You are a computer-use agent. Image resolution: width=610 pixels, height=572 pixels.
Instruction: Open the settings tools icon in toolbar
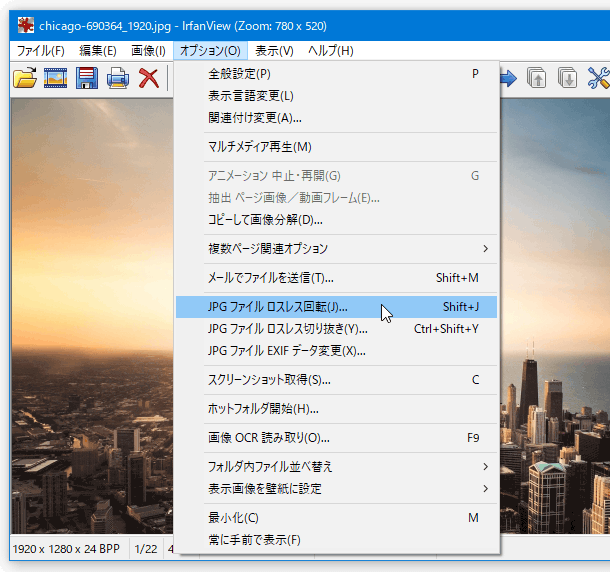tap(598, 78)
